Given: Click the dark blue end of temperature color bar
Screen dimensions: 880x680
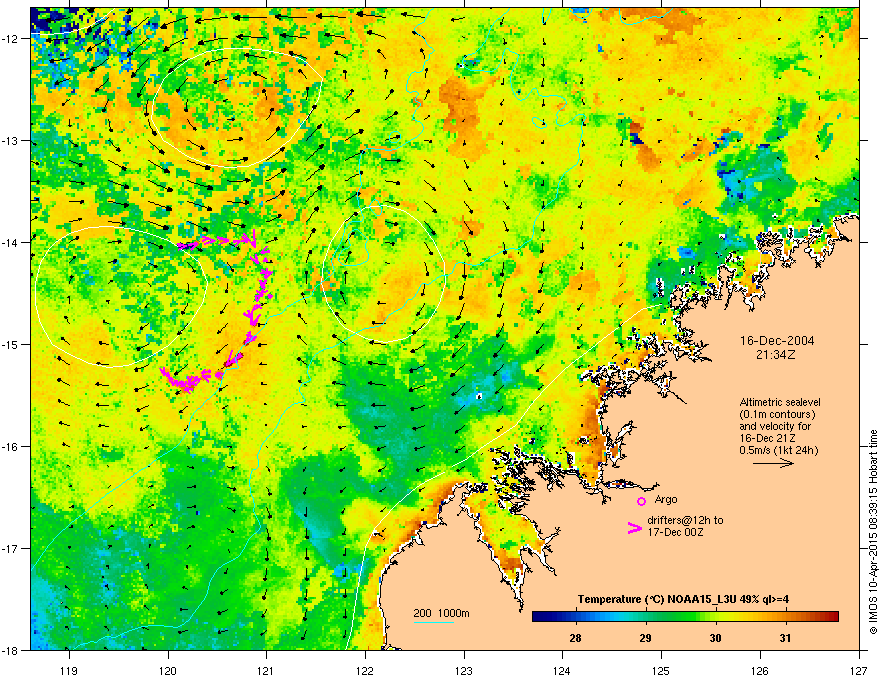Looking at the screenshot, I should pyautogui.click(x=542, y=617).
